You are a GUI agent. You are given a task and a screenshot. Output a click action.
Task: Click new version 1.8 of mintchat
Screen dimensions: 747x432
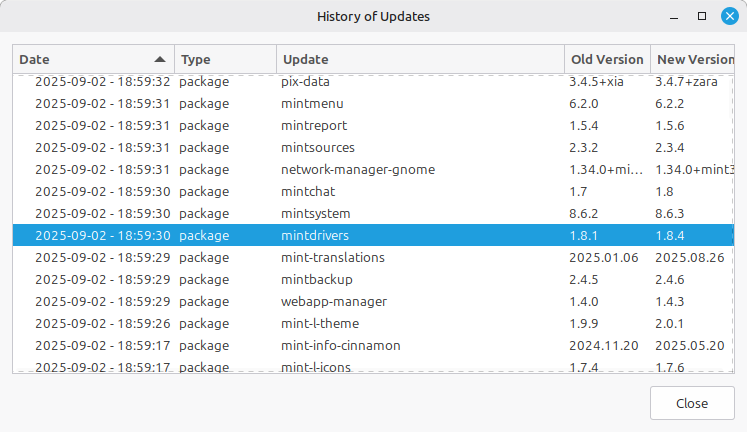(x=664, y=191)
